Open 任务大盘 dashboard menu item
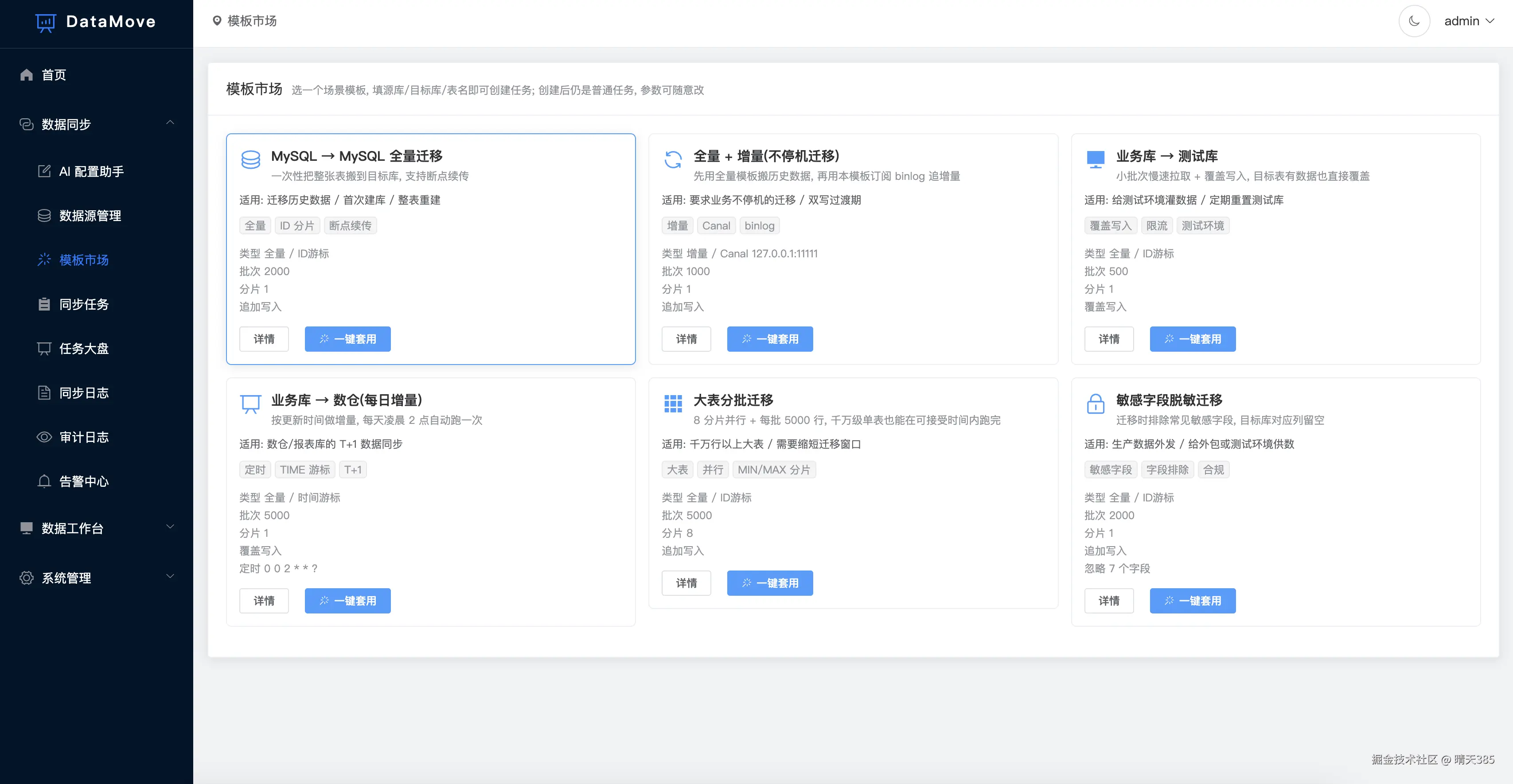The height and width of the screenshot is (784, 1513). pos(96,349)
